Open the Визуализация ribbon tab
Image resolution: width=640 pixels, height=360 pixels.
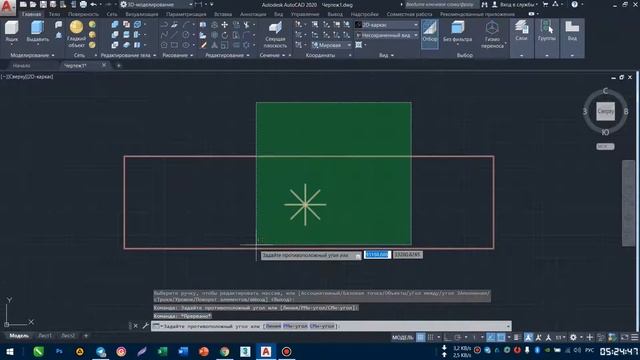[x=141, y=14]
